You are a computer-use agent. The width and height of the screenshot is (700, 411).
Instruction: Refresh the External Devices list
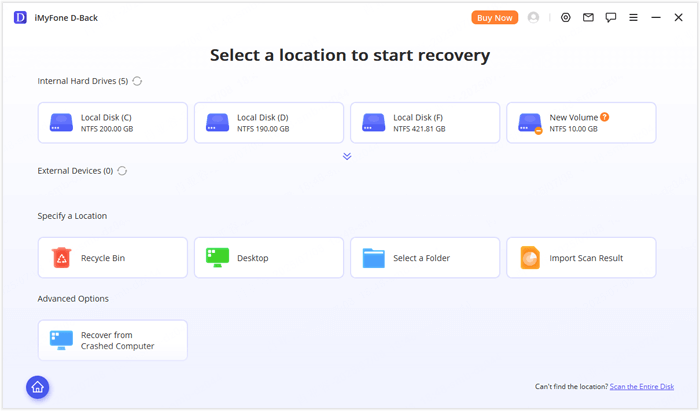(x=122, y=171)
